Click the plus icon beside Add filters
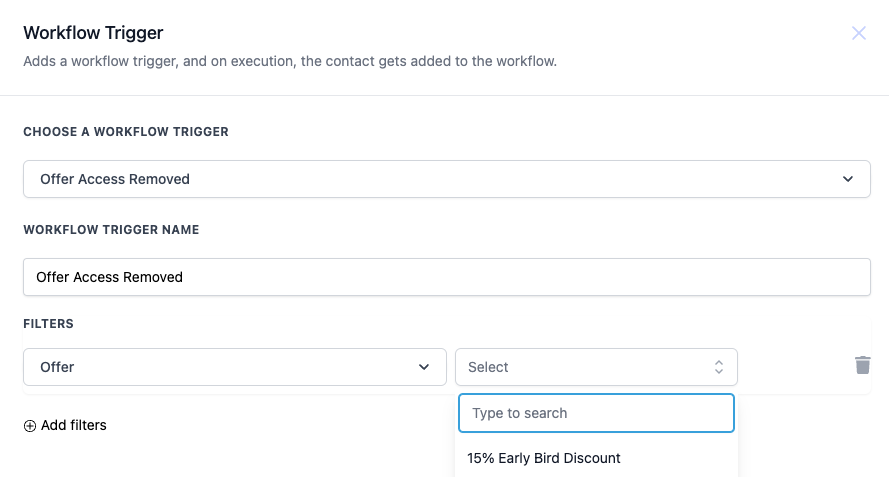 (x=30, y=426)
